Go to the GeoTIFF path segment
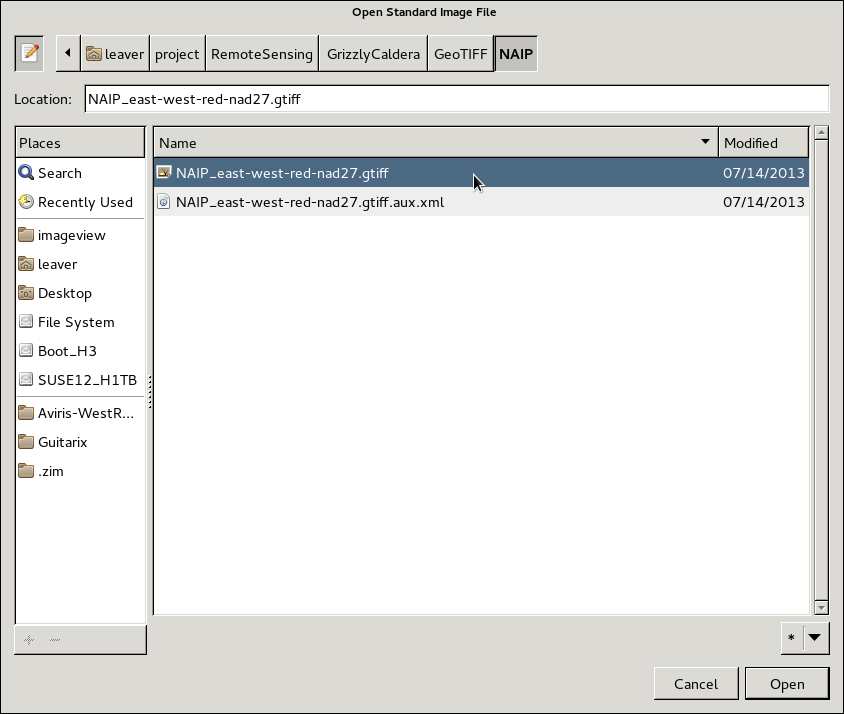844x714 pixels. click(x=461, y=53)
